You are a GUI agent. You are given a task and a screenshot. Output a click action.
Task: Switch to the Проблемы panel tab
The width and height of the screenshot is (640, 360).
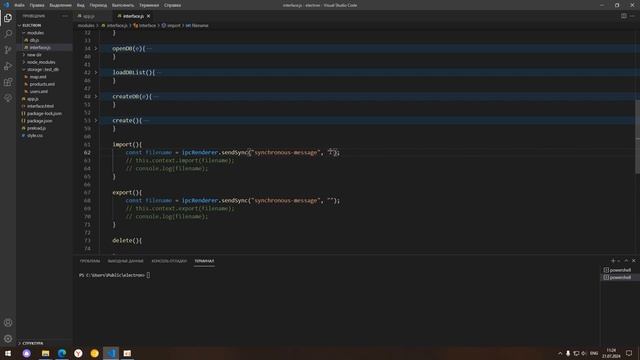pyautogui.click(x=90, y=261)
